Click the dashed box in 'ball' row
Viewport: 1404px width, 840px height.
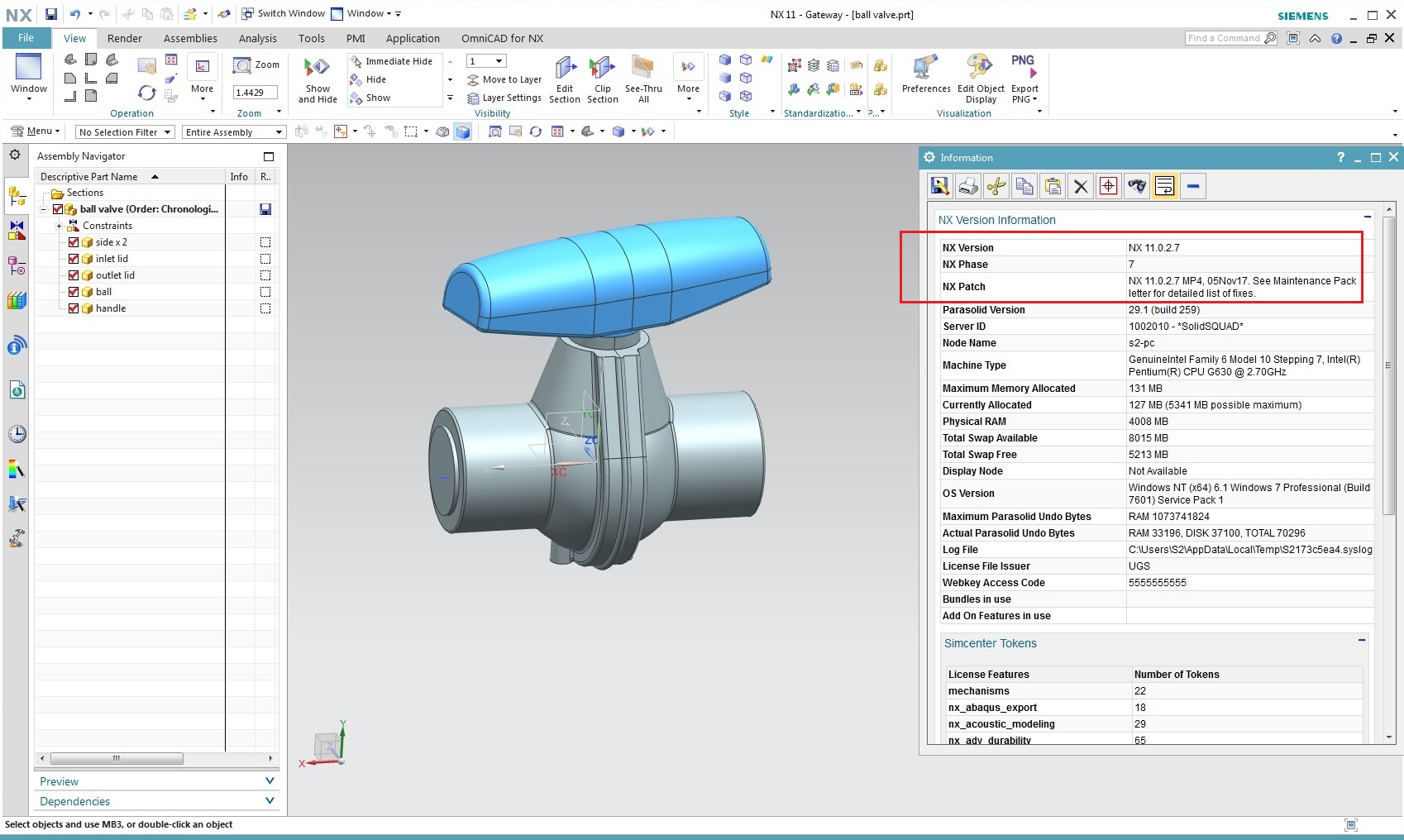click(265, 292)
